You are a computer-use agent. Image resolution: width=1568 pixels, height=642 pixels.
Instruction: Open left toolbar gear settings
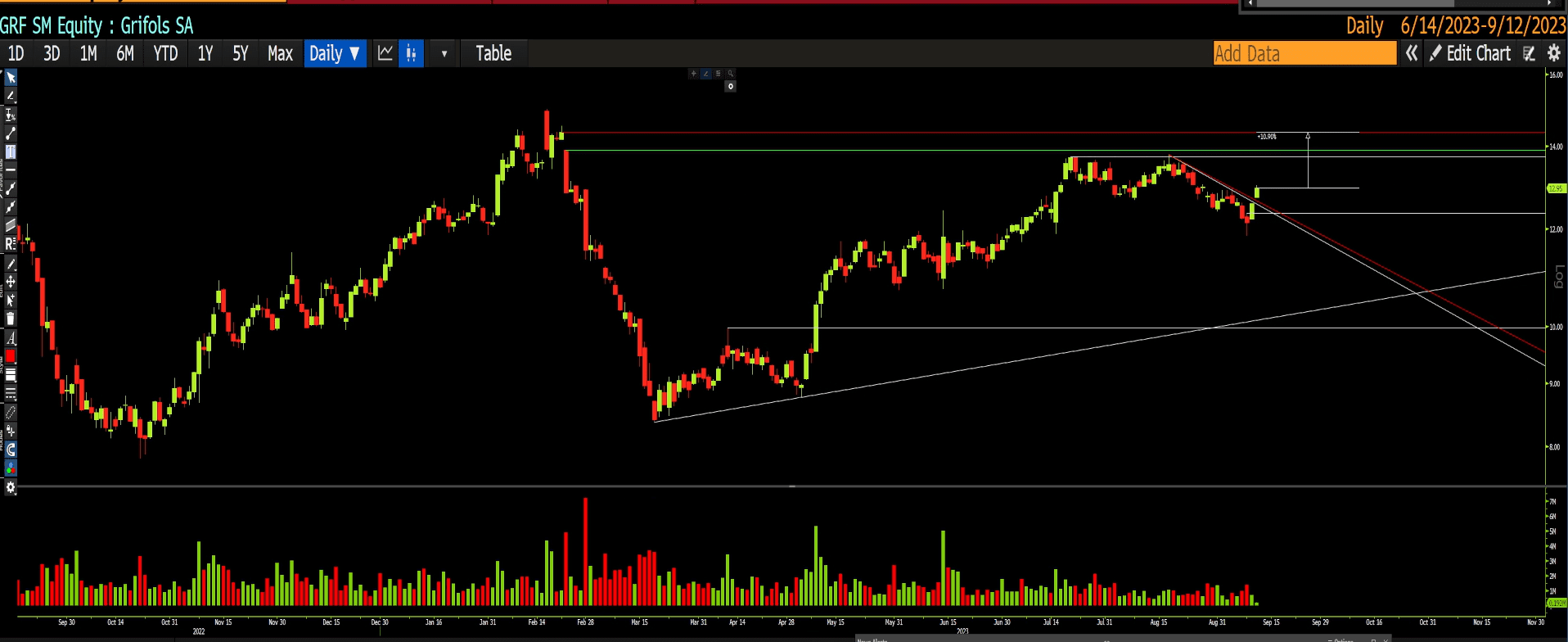click(11, 487)
